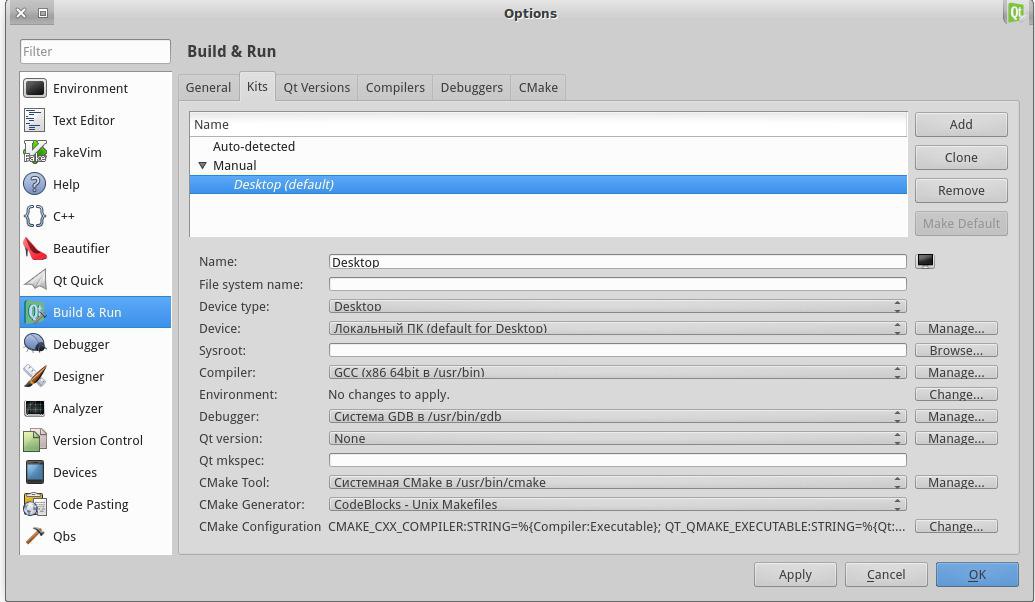Screen dimensions: 1035x602
Task: Click Manage button for CMake Tool
Action: pos(956,483)
